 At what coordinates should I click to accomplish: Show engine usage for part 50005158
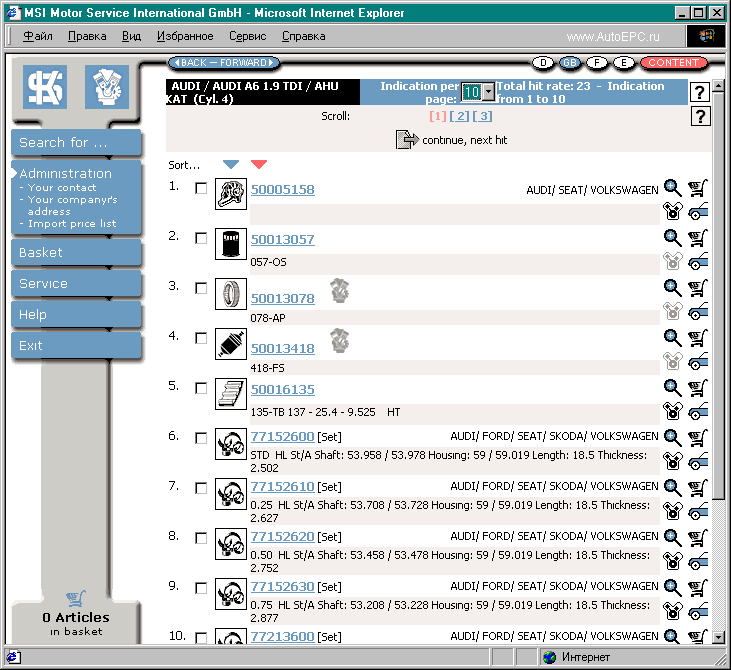tap(672, 211)
